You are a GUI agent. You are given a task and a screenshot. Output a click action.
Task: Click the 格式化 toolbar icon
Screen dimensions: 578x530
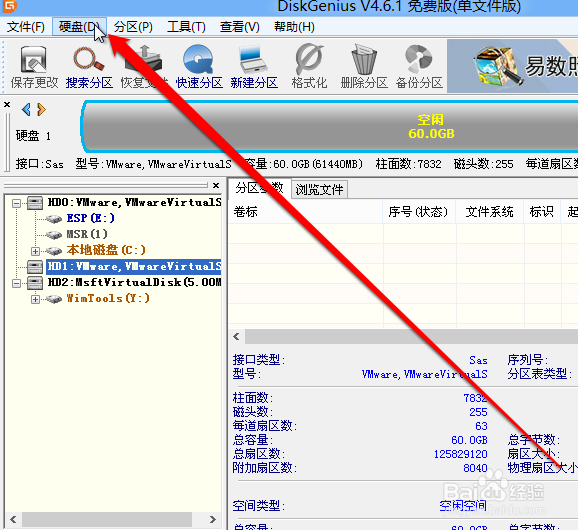(x=309, y=67)
